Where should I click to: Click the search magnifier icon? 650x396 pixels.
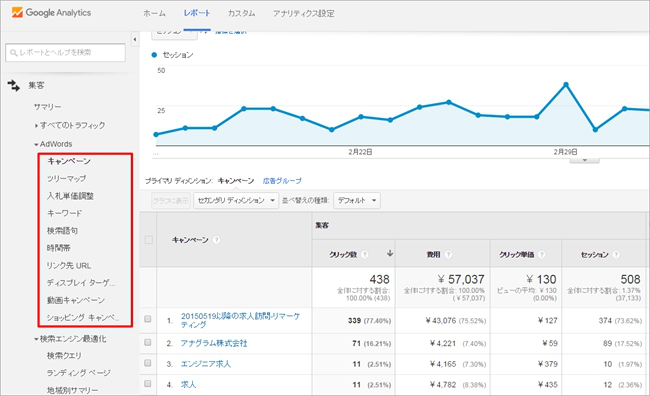pos(13,53)
